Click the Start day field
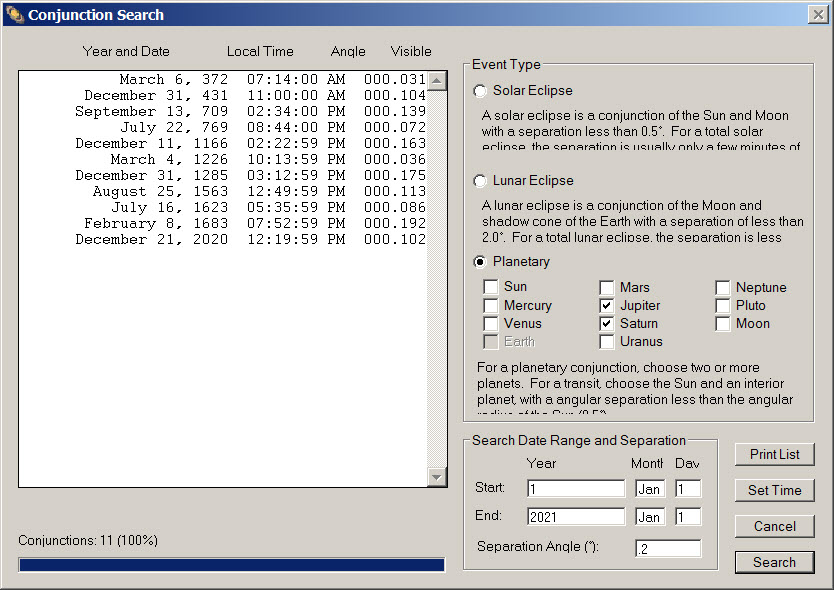The width and height of the screenshot is (834, 590). pos(688,488)
